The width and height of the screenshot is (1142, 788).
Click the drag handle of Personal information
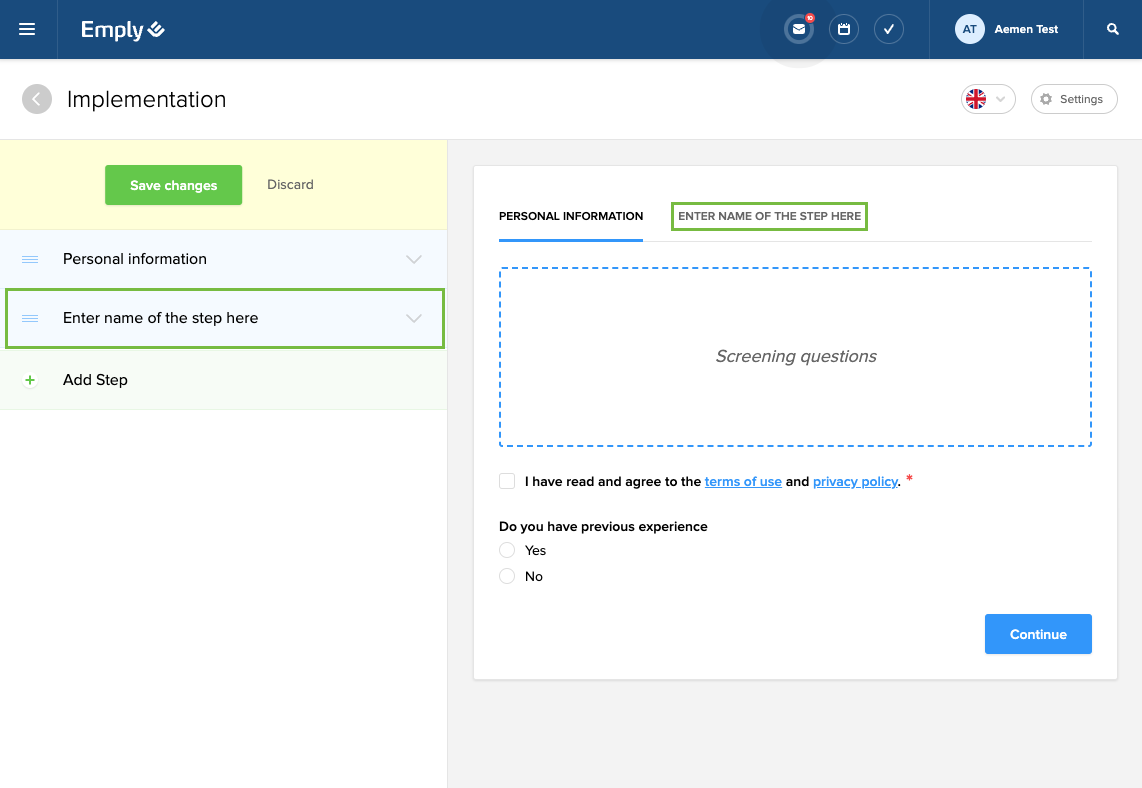(30, 259)
